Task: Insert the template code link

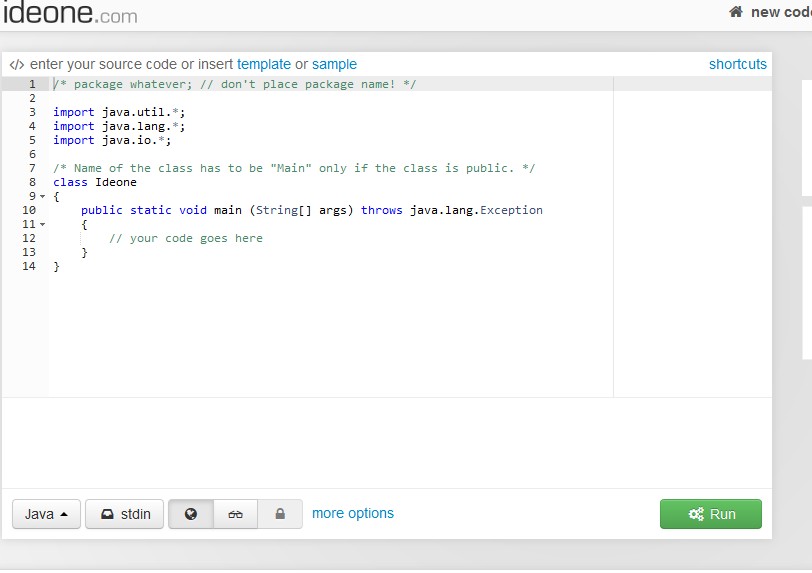Action: coord(264,64)
